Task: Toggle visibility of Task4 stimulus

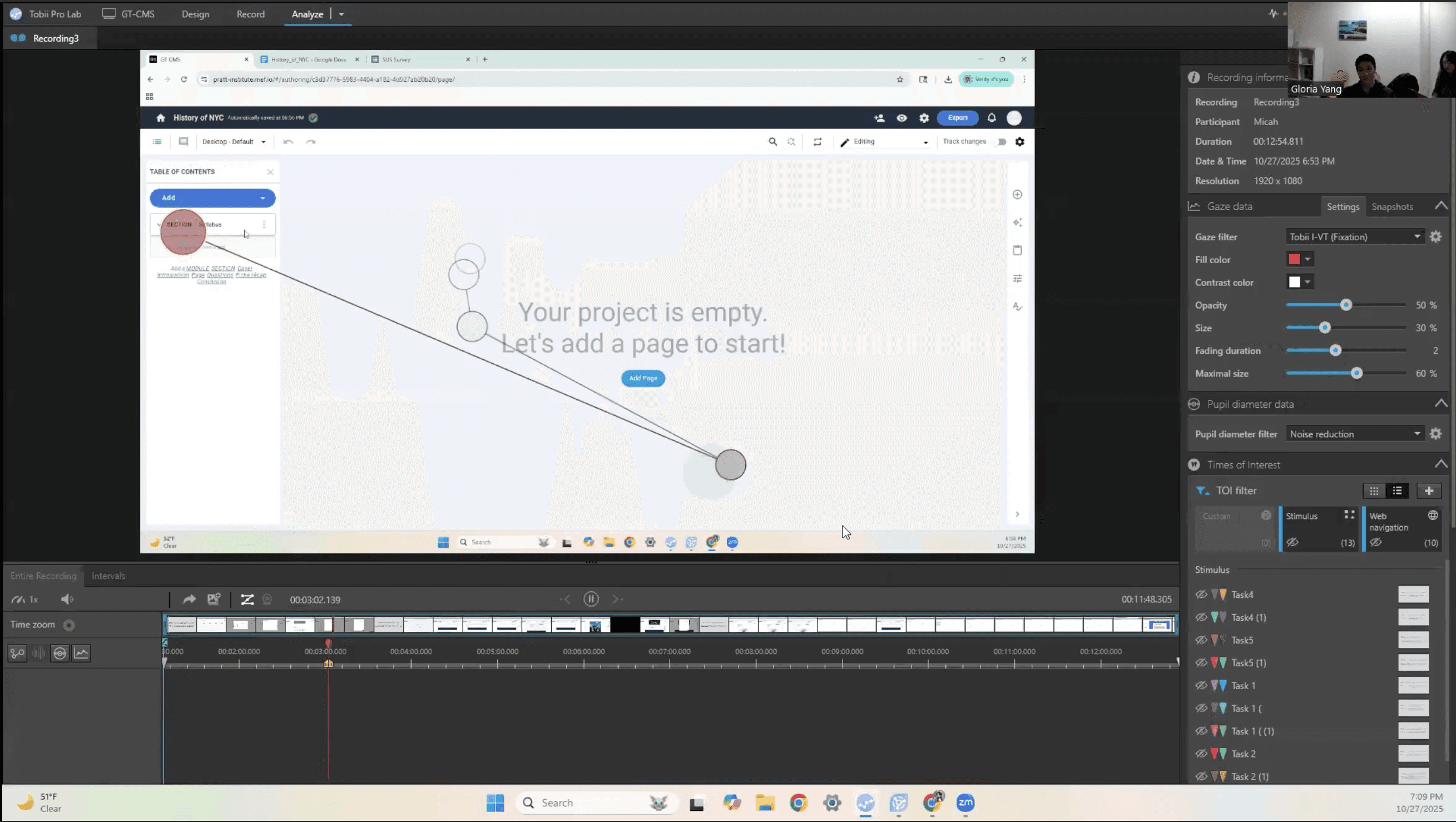Action: point(1201,595)
